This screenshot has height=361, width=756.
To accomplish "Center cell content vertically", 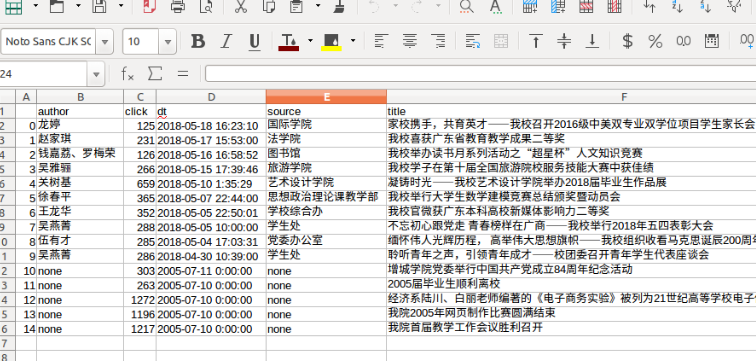I will tap(564, 41).
